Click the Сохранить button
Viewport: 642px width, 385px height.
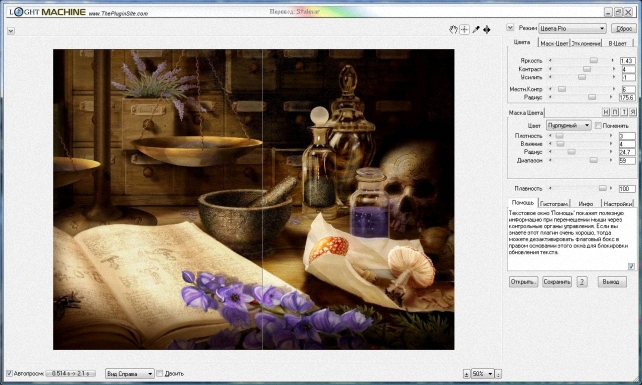(x=557, y=282)
